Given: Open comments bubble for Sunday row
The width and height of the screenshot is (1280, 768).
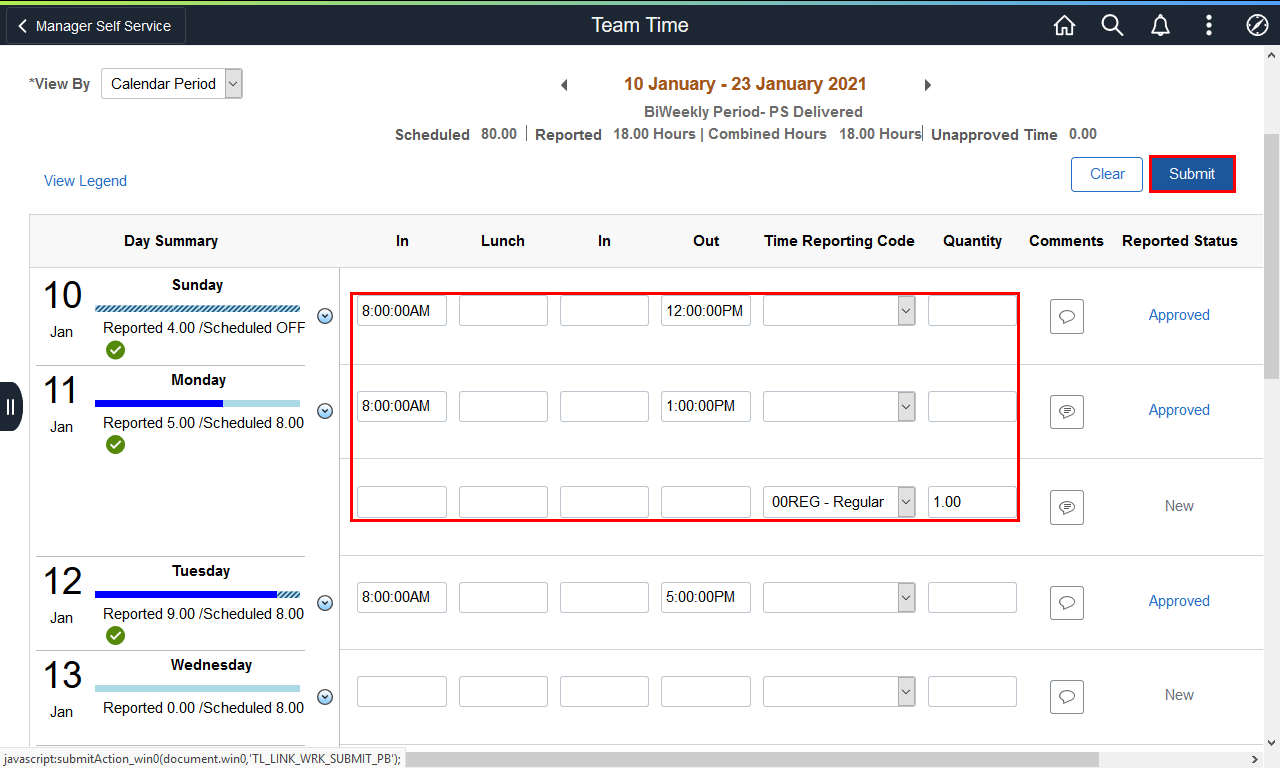Looking at the screenshot, I should click(1067, 317).
